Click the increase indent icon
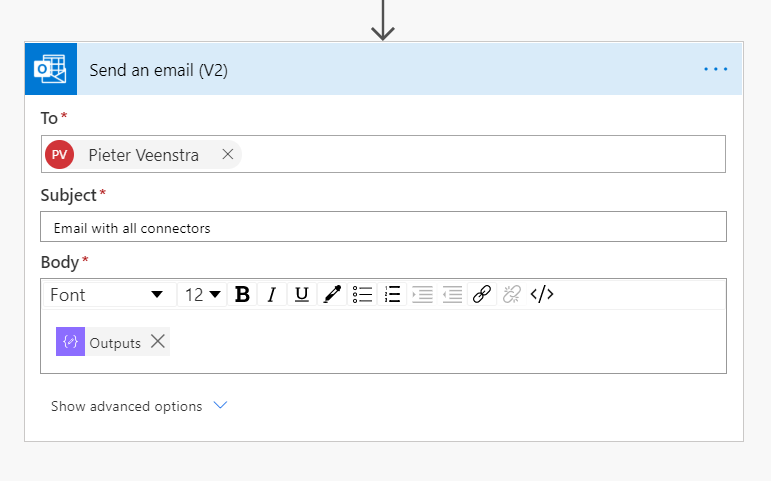Image resolution: width=771 pixels, height=481 pixels. 422,295
